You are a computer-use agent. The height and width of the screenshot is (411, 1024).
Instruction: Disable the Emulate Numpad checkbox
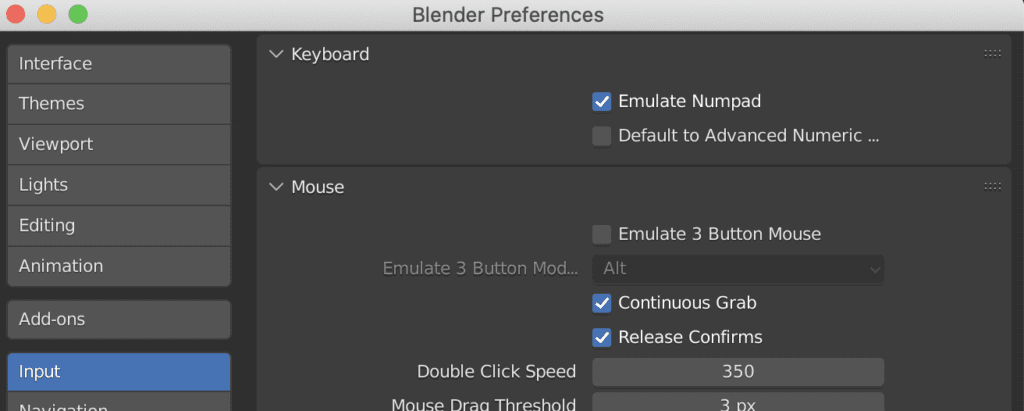click(x=601, y=102)
